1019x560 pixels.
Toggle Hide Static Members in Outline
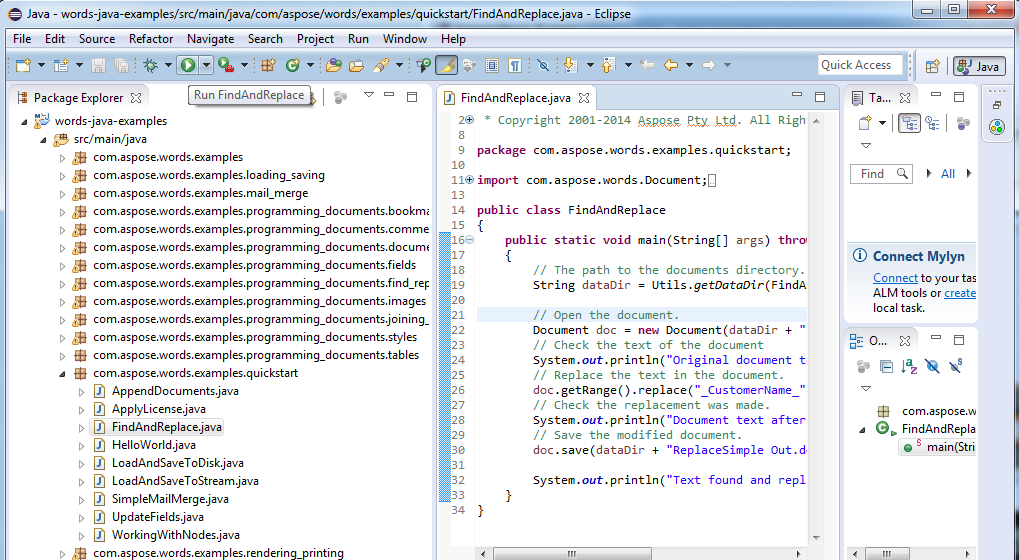(955, 366)
